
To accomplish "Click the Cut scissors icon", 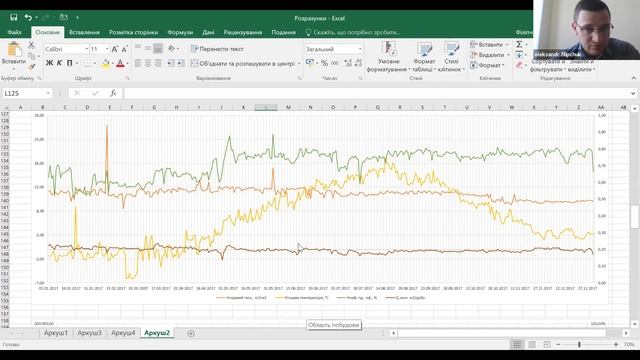I will point(31,45).
